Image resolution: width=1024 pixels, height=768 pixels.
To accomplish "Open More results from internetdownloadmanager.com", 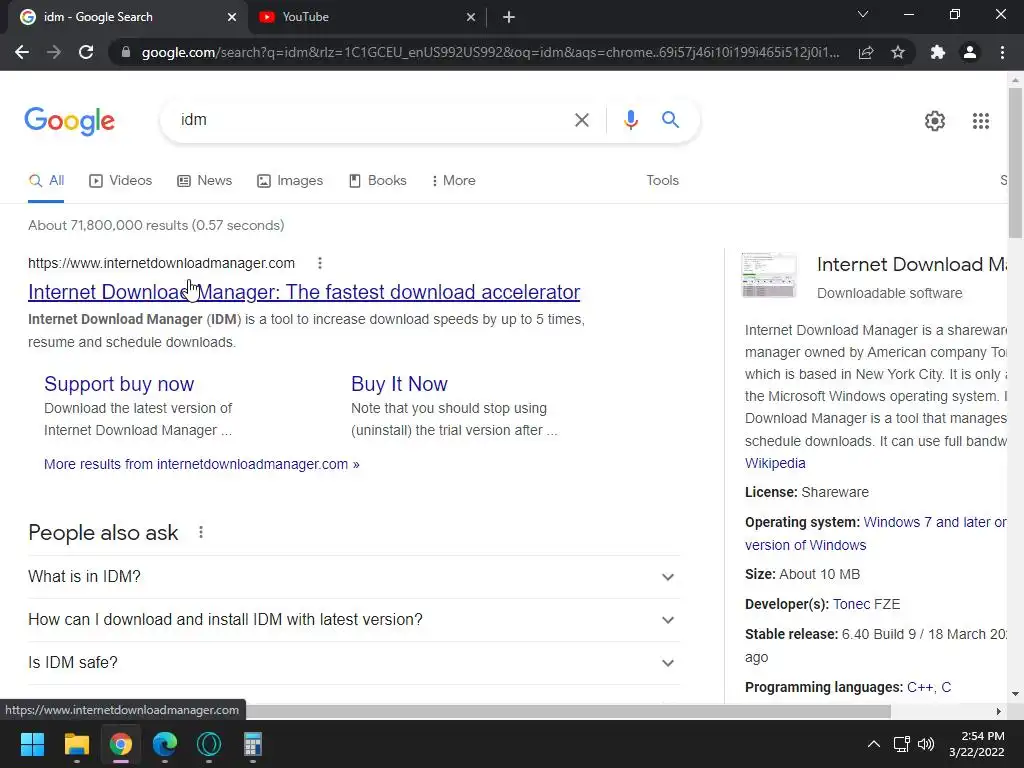I will pos(201,464).
